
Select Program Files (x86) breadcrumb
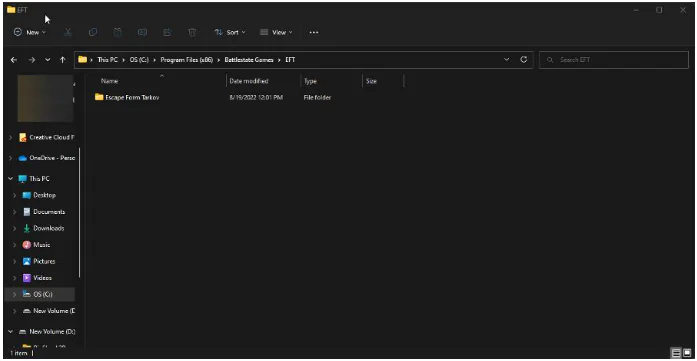coord(187,60)
